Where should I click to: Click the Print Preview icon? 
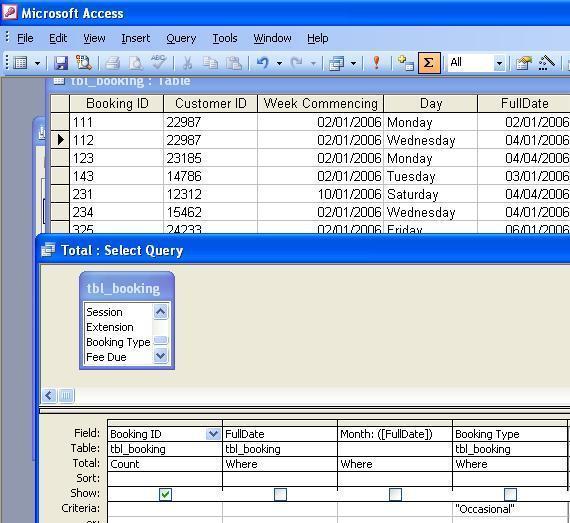point(136,63)
